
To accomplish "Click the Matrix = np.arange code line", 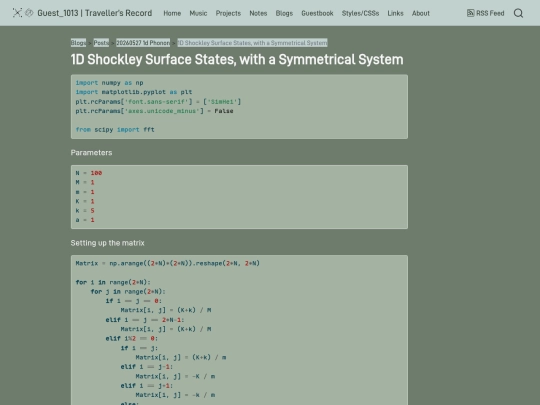I will (x=168, y=263).
